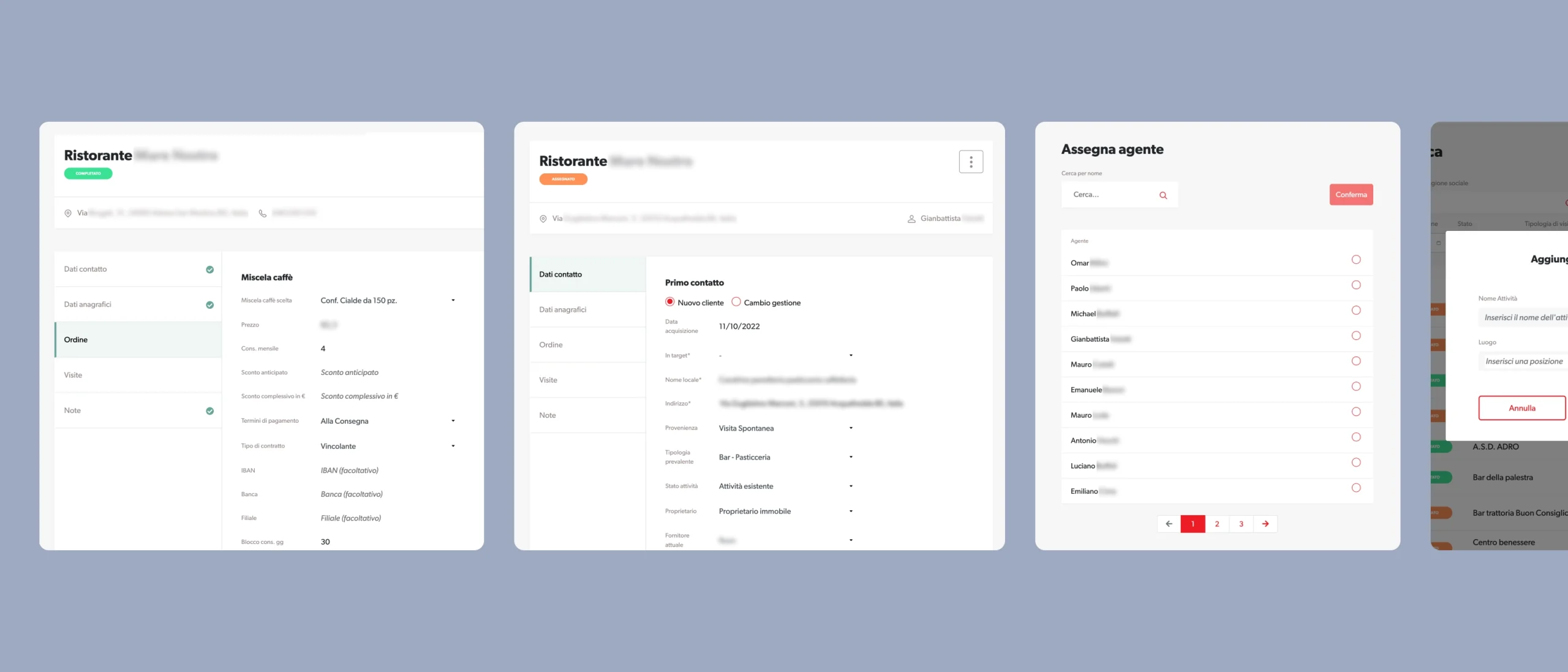This screenshot has width=1568, height=672.
Task: Choose agent Luciano radio button
Action: click(1356, 462)
